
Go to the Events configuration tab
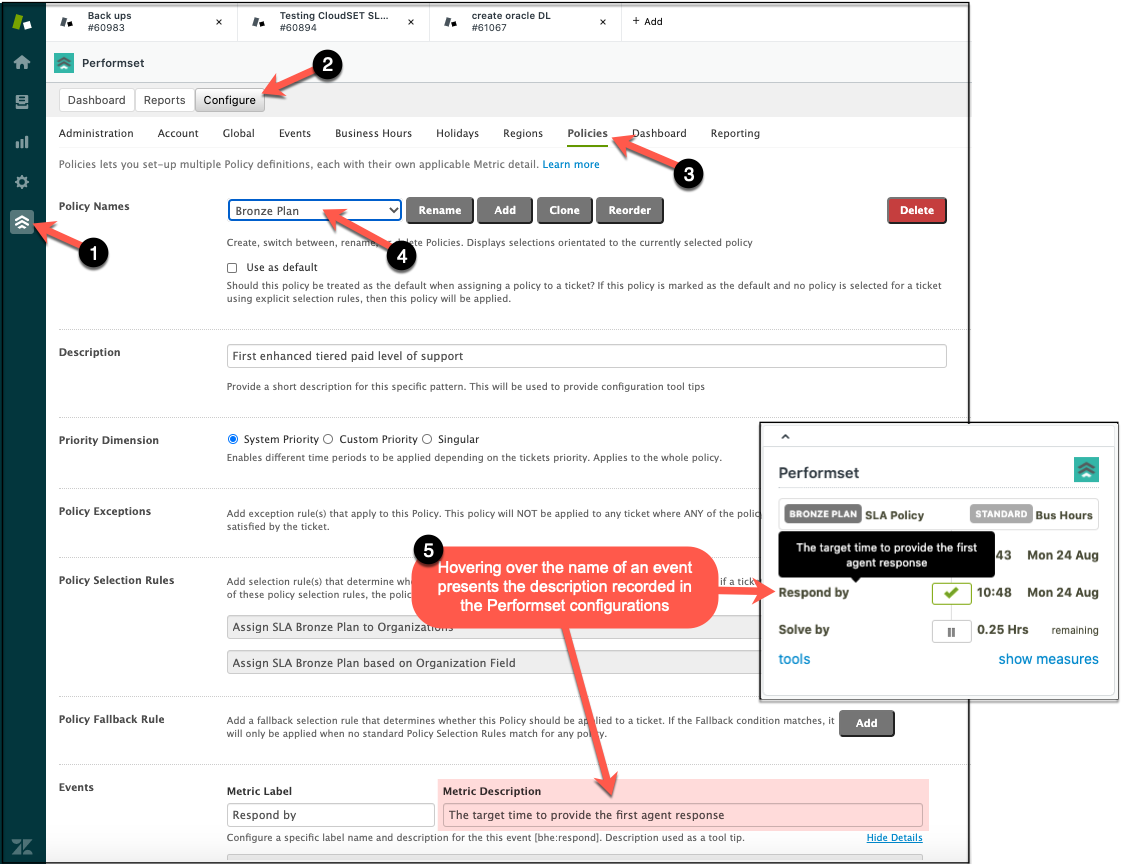pos(295,133)
